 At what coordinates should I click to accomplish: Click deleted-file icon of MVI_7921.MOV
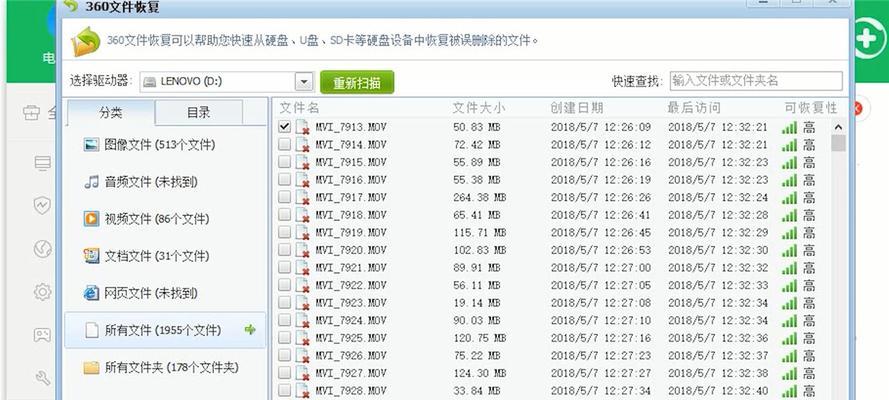point(303,268)
